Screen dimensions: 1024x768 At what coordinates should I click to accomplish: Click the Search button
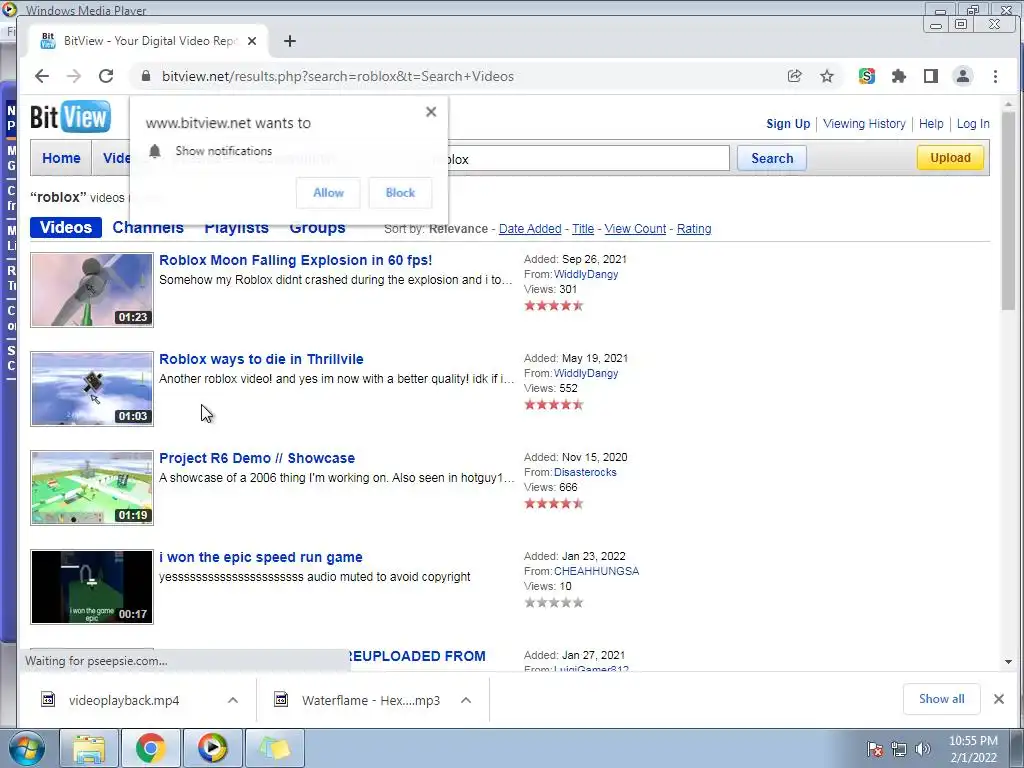point(772,158)
